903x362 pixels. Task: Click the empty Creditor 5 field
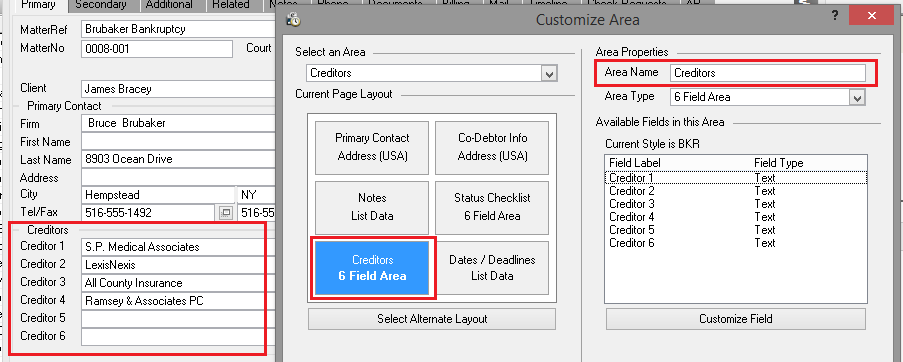click(x=179, y=319)
